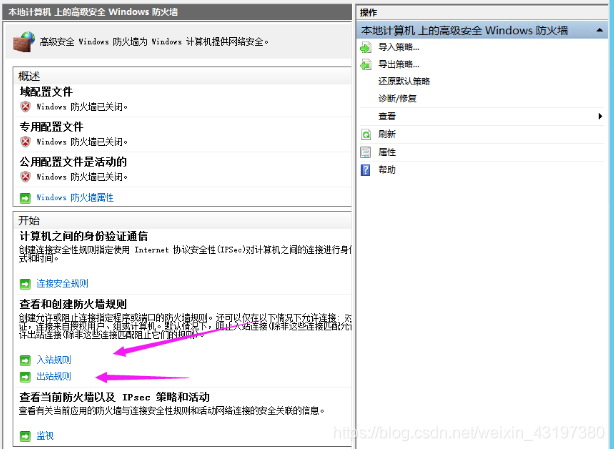Click 防火墙已关闭 status under 域配置文件
Image resolution: width=614 pixels, height=451 pixels.
coord(82,106)
